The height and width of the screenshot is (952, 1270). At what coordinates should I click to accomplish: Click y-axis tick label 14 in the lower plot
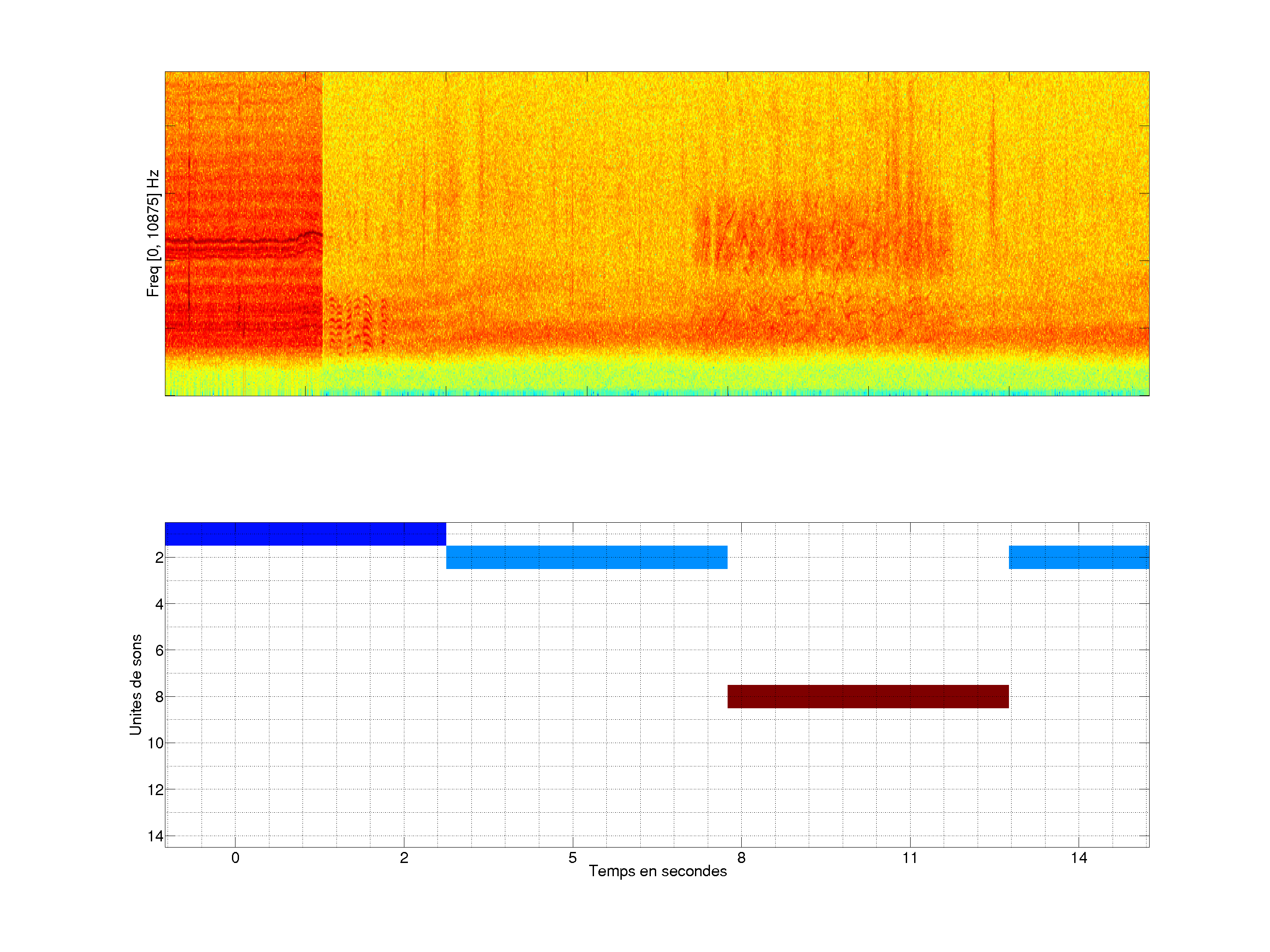pyautogui.click(x=156, y=836)
